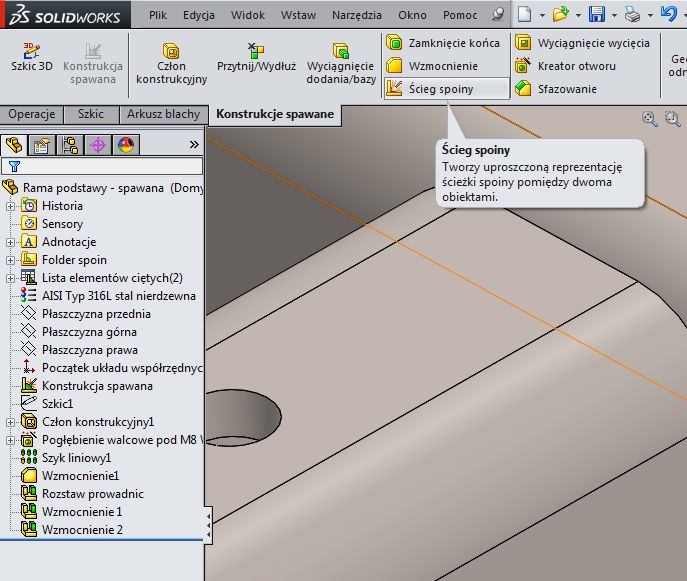Click the Zamknięcie końca button
The height and width of the screenshot is (581, 687).
[x=443, y=43]
